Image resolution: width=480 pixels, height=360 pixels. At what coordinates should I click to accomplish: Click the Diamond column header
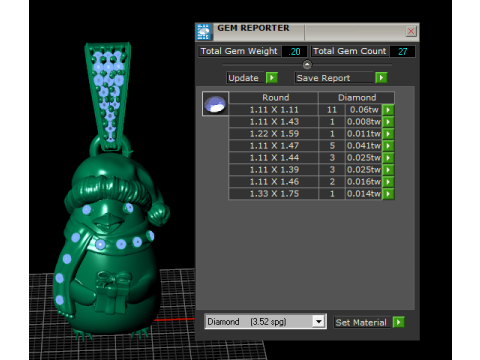[357, 98]
